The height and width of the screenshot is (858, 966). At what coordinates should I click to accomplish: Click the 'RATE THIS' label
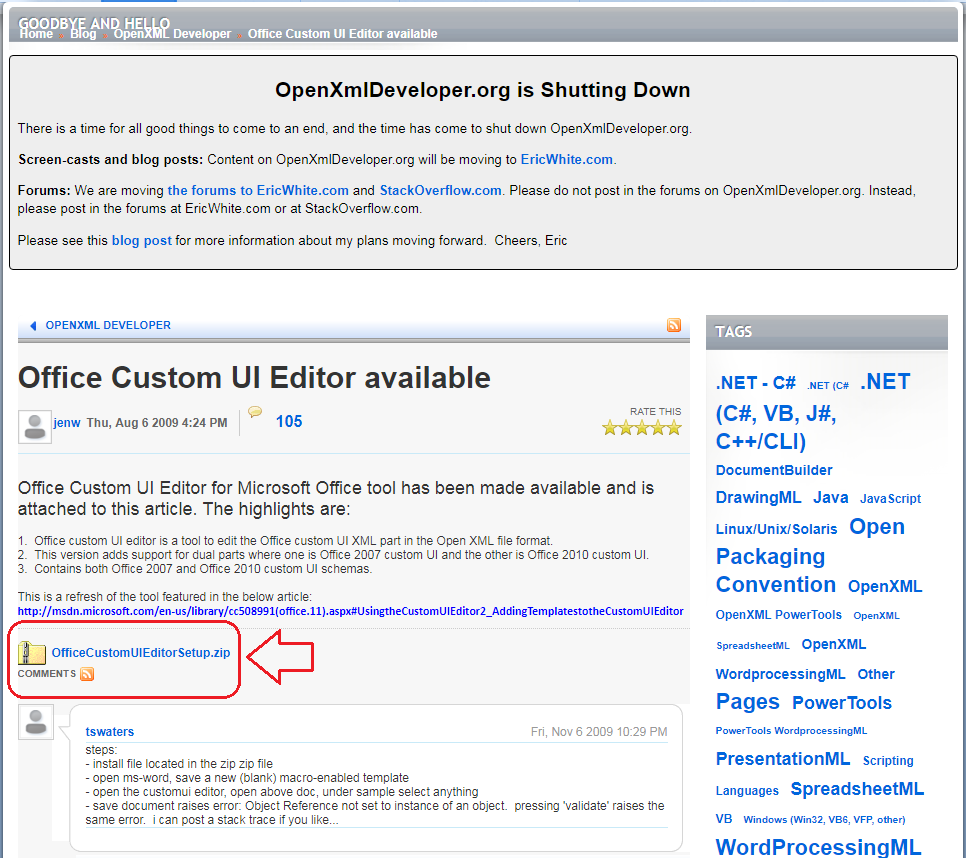tap(655, 411)
